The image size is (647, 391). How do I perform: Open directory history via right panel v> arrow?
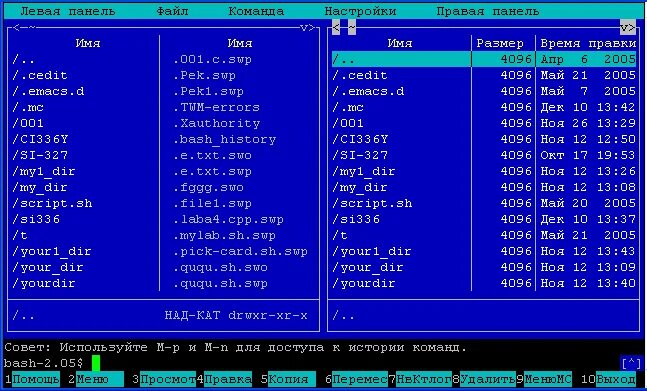point(628,28)
